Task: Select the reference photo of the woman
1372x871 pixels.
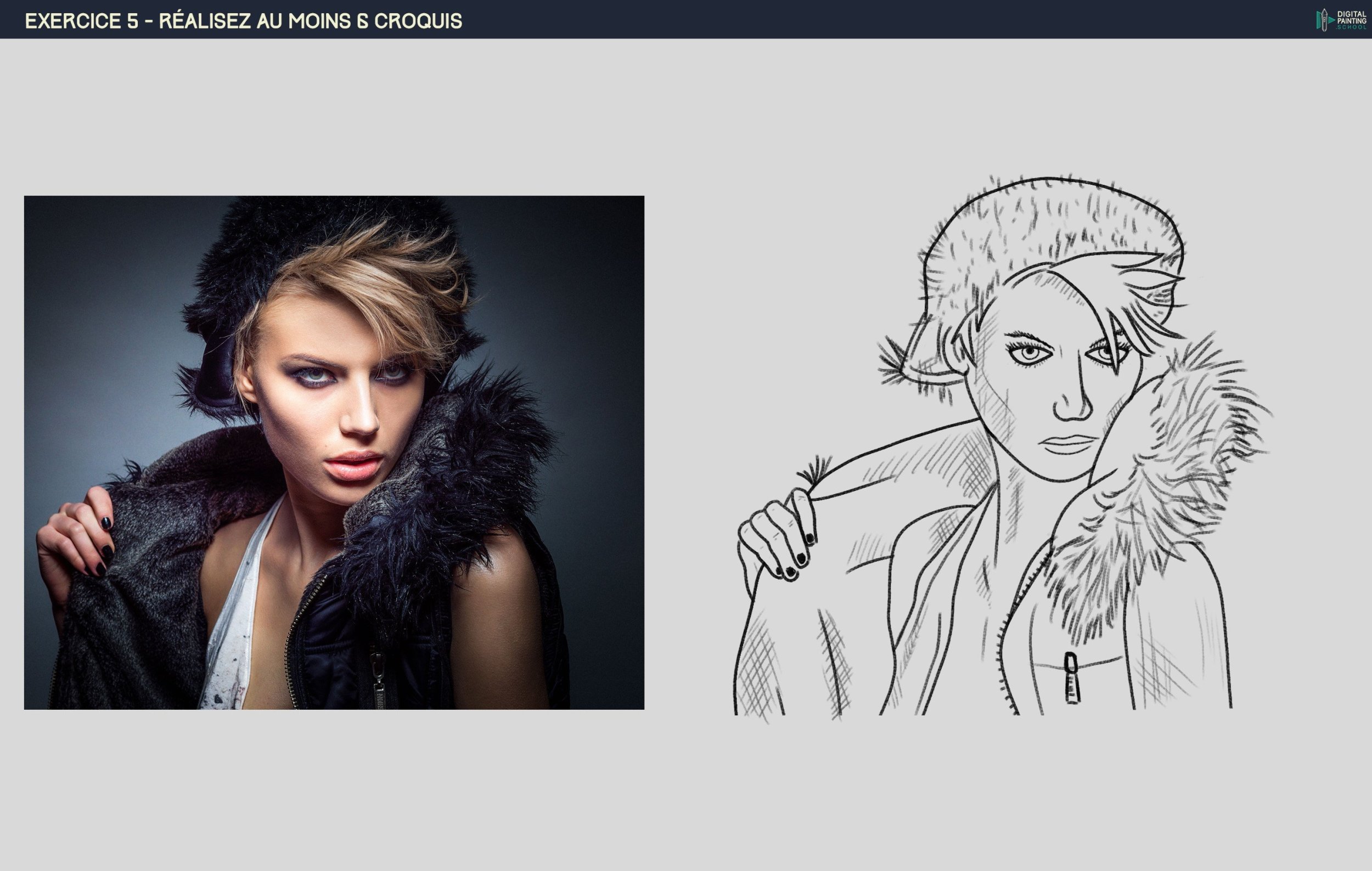Action: [334, 453]
